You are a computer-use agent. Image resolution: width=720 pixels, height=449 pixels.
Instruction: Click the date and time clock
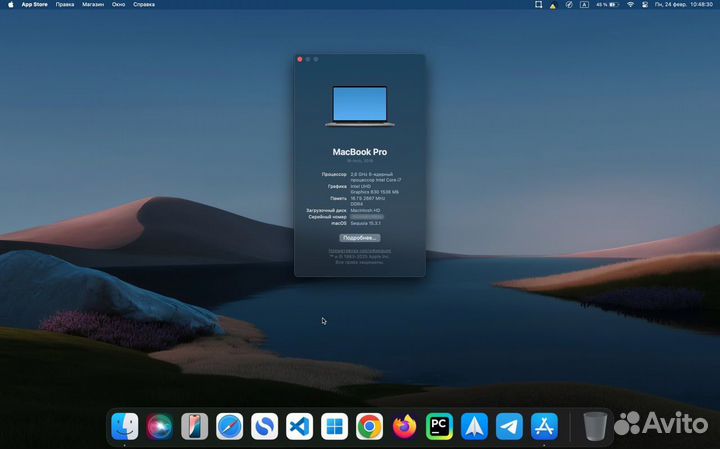click(684, 5)
